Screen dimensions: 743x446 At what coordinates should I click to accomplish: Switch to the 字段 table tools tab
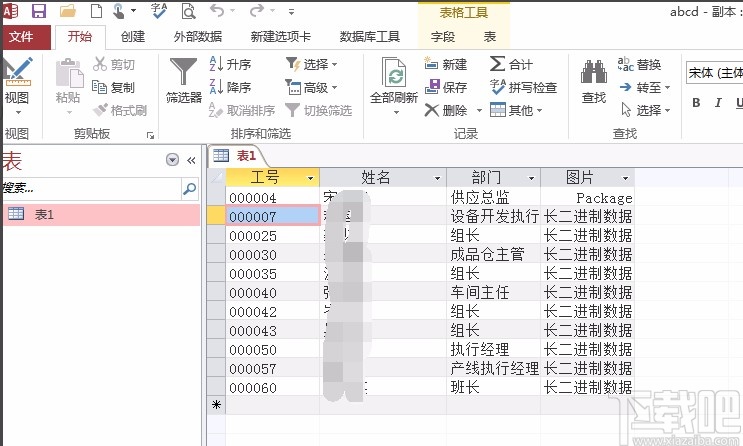point(443,36)
